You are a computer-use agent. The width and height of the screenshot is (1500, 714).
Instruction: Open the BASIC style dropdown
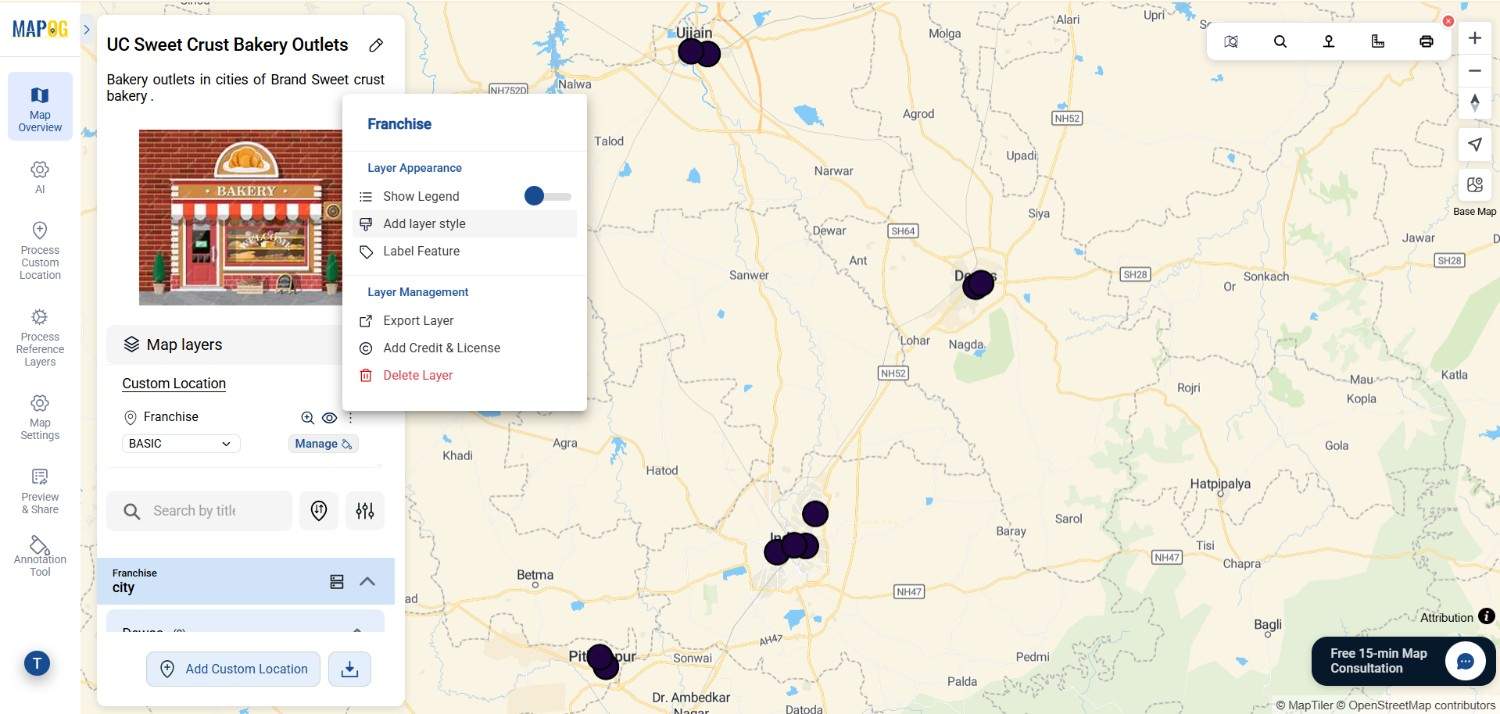point(181,444)
